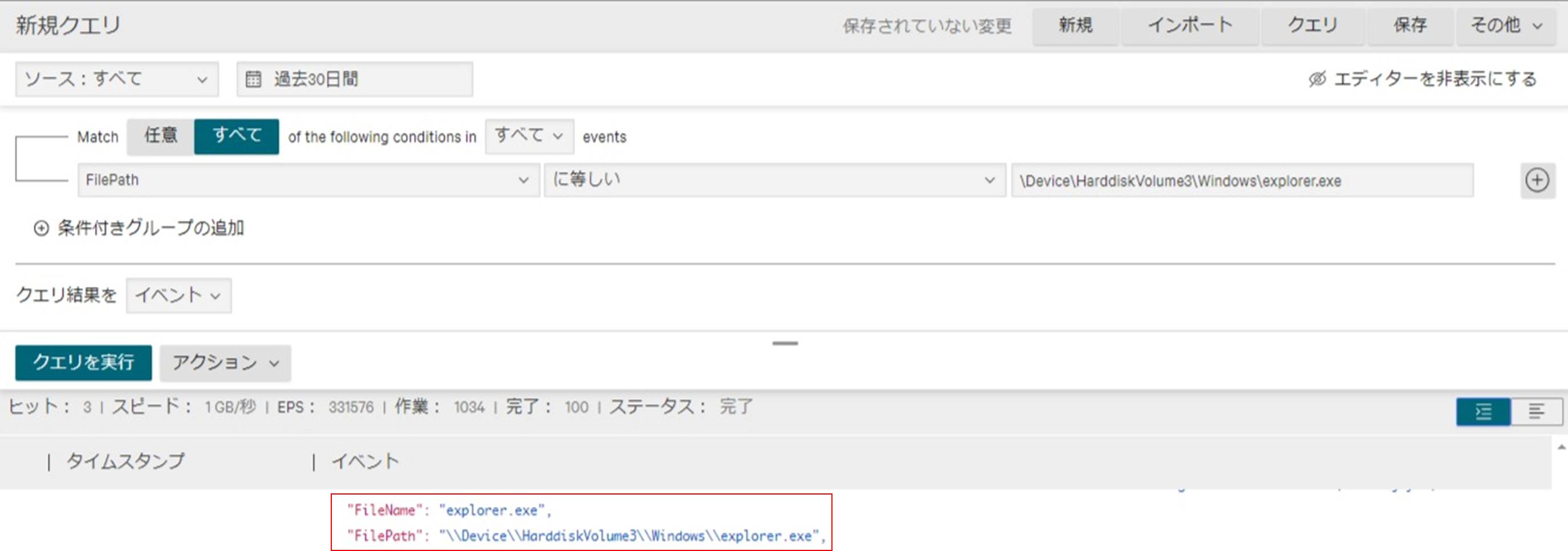Click the イベント column header

point(365,461)
